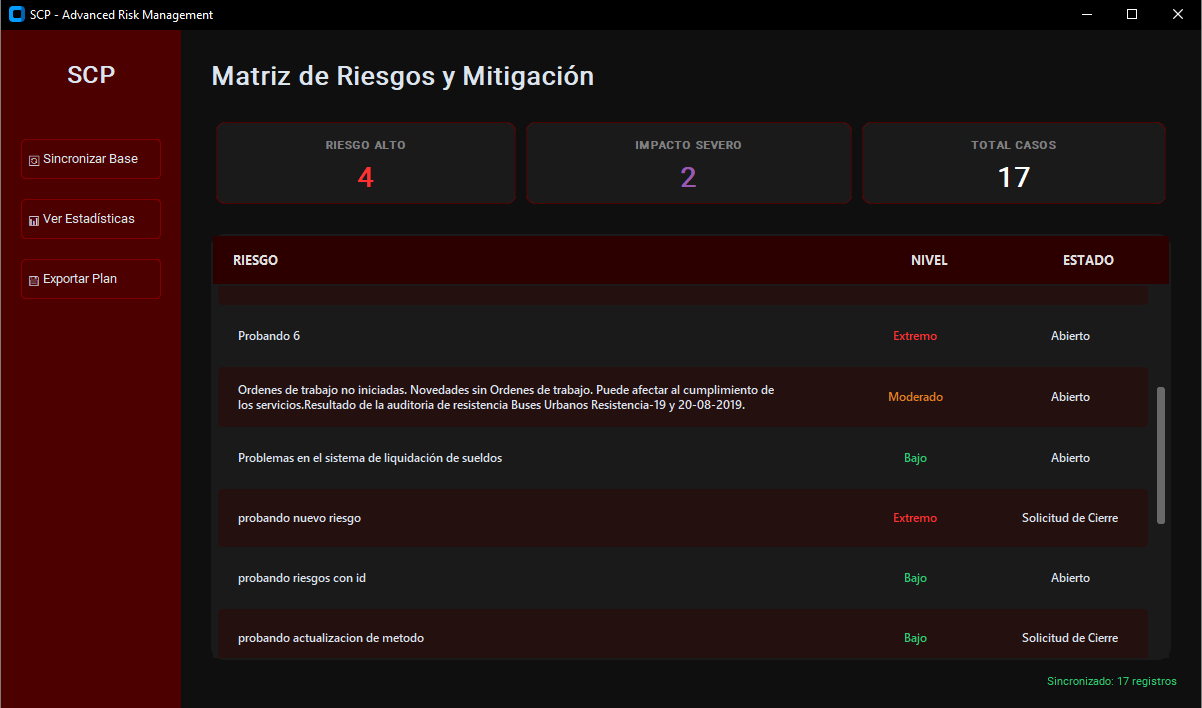The width and height of the screenshot is (1202, 708).
Task: Click the sync icon on Sincronizar Base
Action: tap(34, 160)
